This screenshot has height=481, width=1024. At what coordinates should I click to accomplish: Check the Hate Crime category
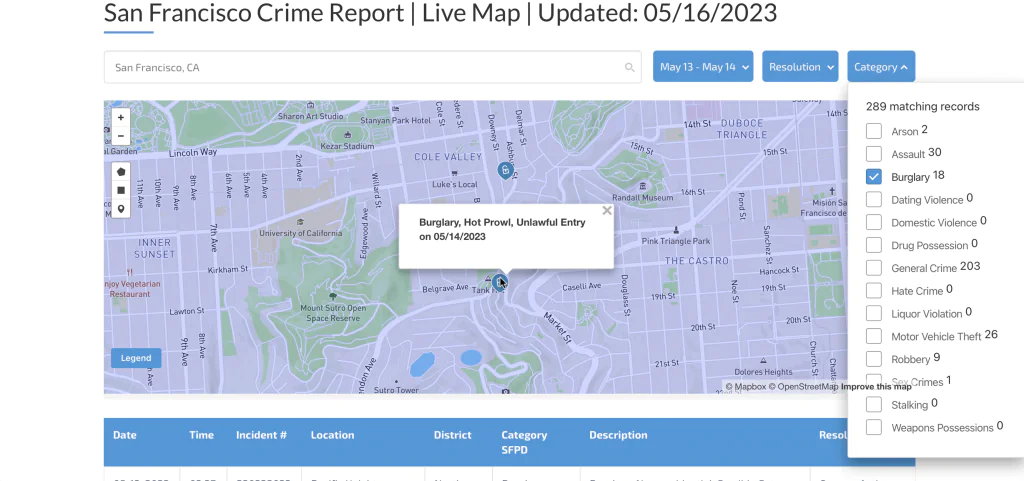[x=874, y=290]
